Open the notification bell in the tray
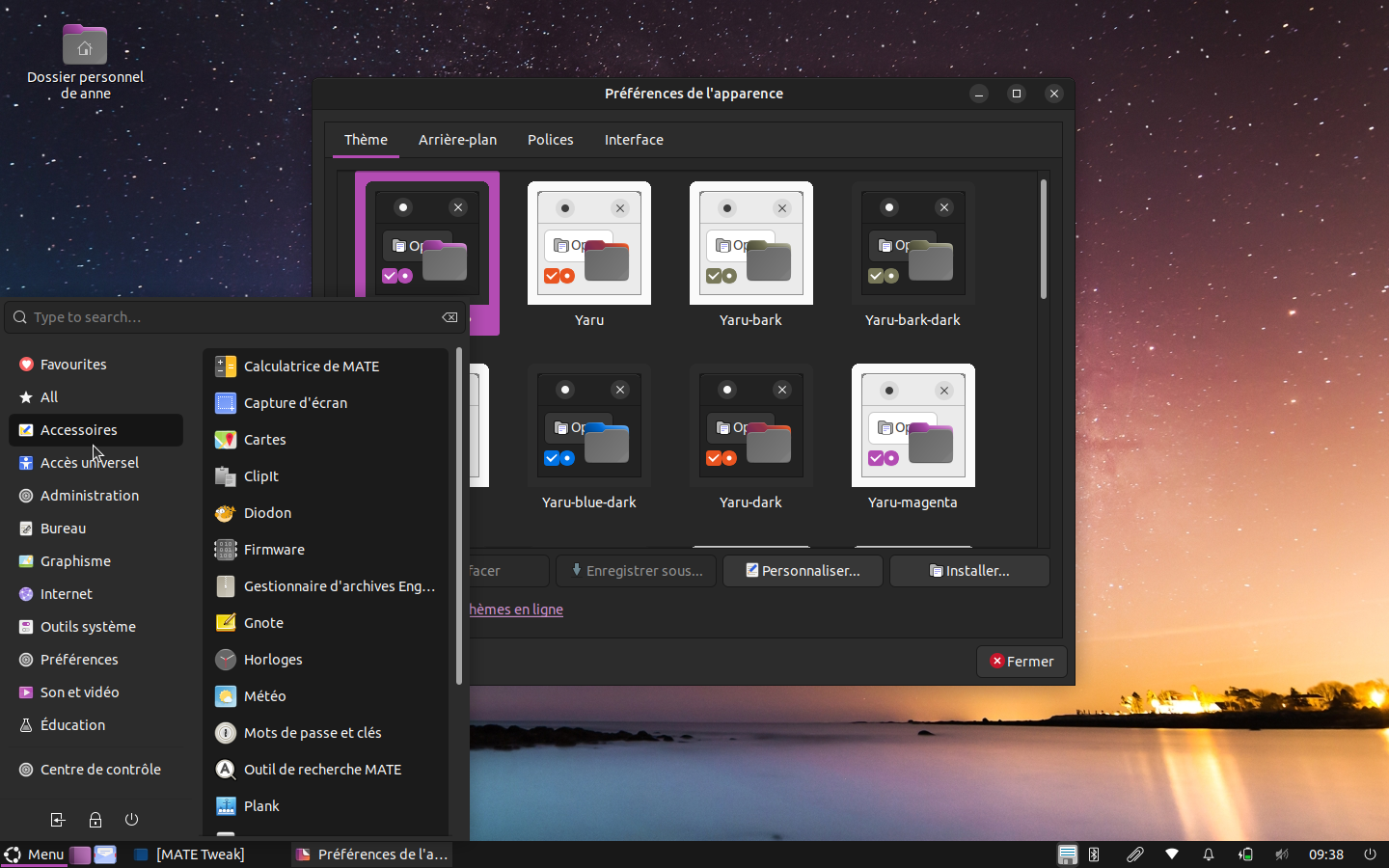 (x=1208, y=854)
